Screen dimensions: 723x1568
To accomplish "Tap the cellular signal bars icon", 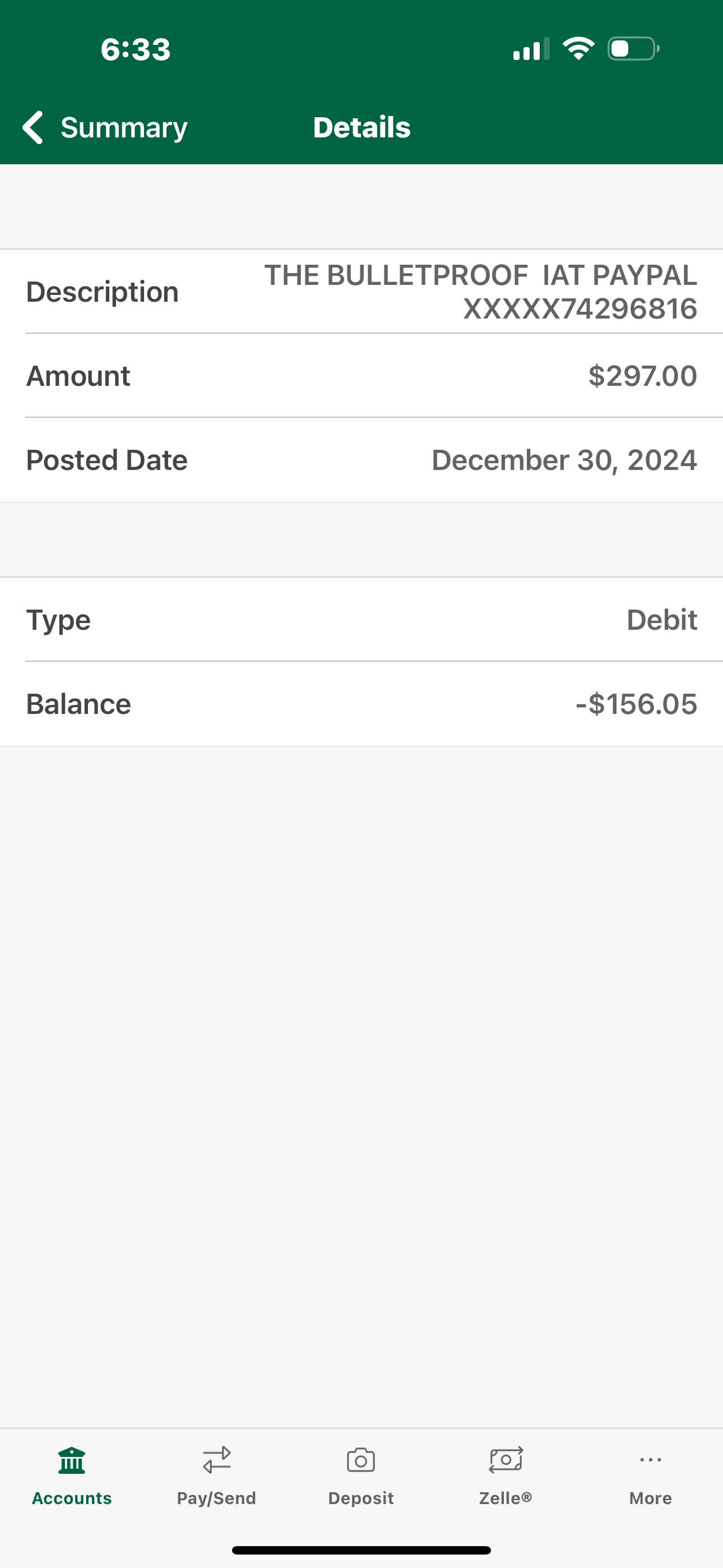I will [531, 49].
